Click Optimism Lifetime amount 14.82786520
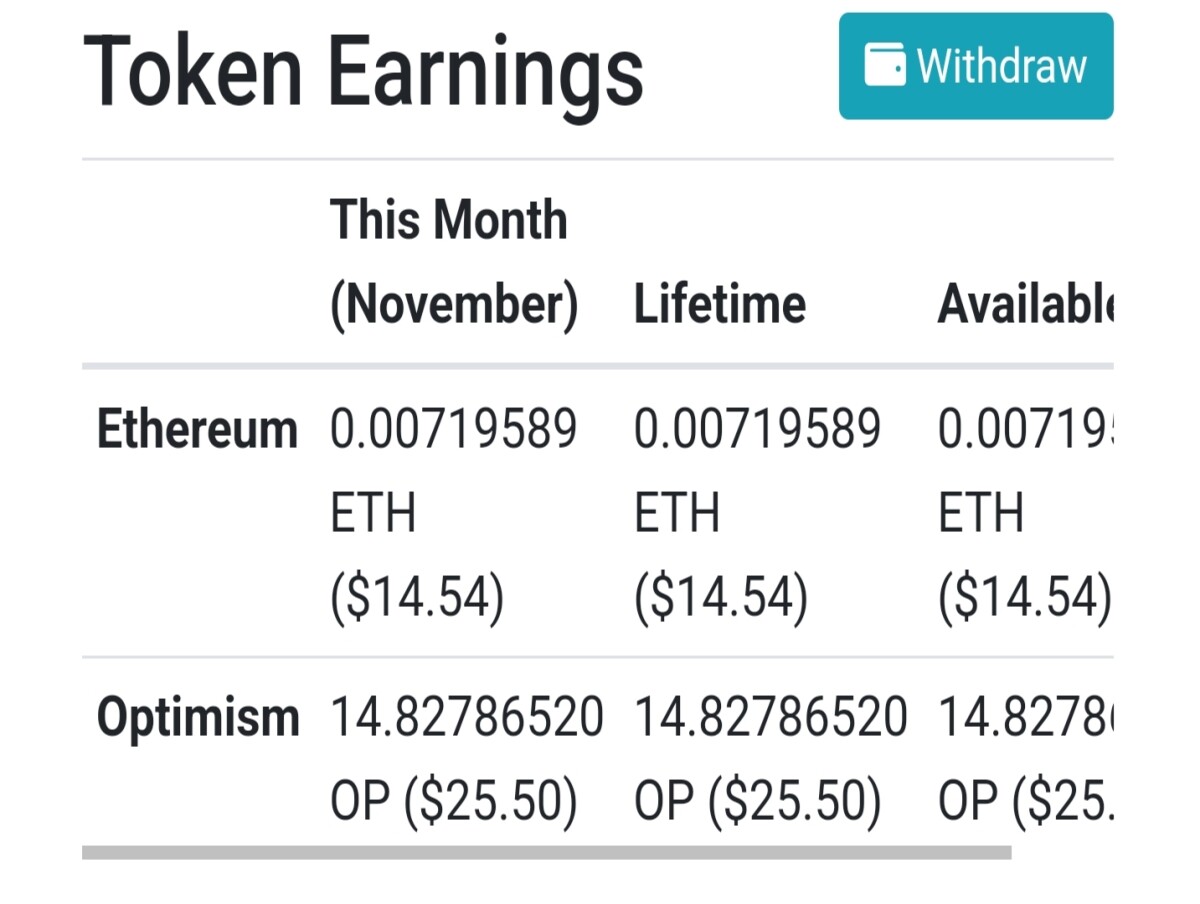This screenshot has width=1200, height=904. pos(771,717)
